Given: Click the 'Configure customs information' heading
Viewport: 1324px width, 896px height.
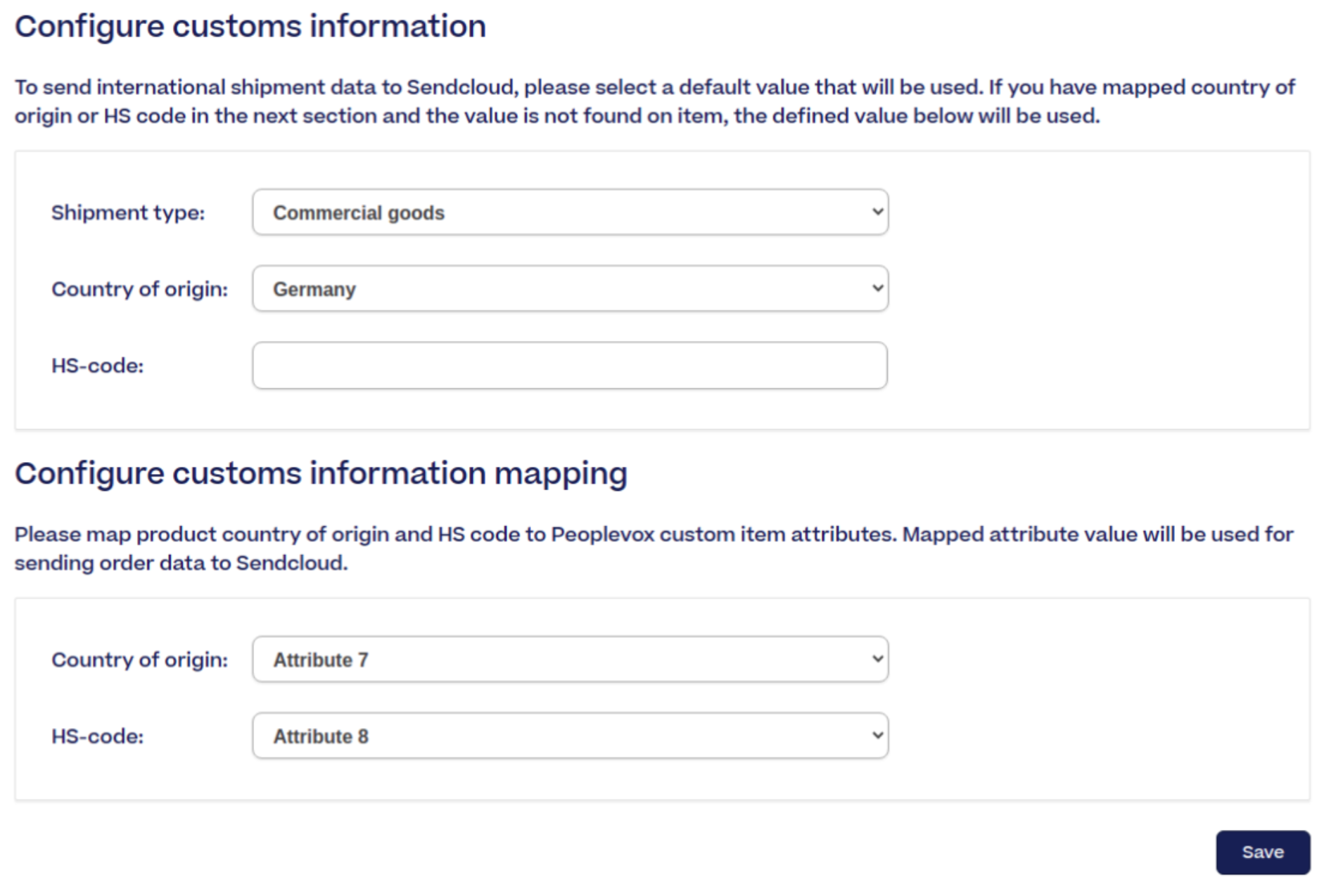Looking at the screenshot, I should point(250,27).
